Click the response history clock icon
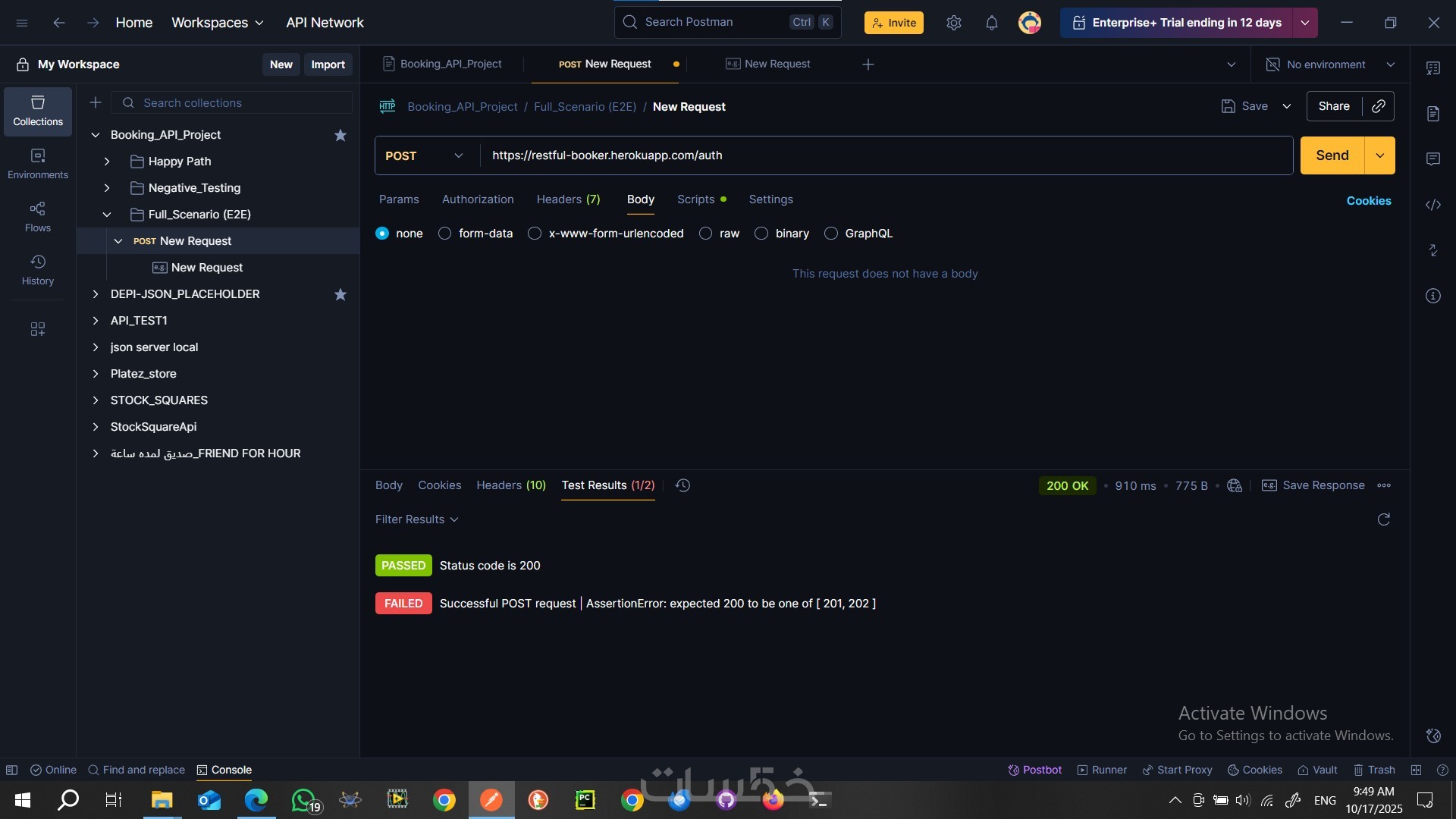1456x819 pixels. pos(682,485)
